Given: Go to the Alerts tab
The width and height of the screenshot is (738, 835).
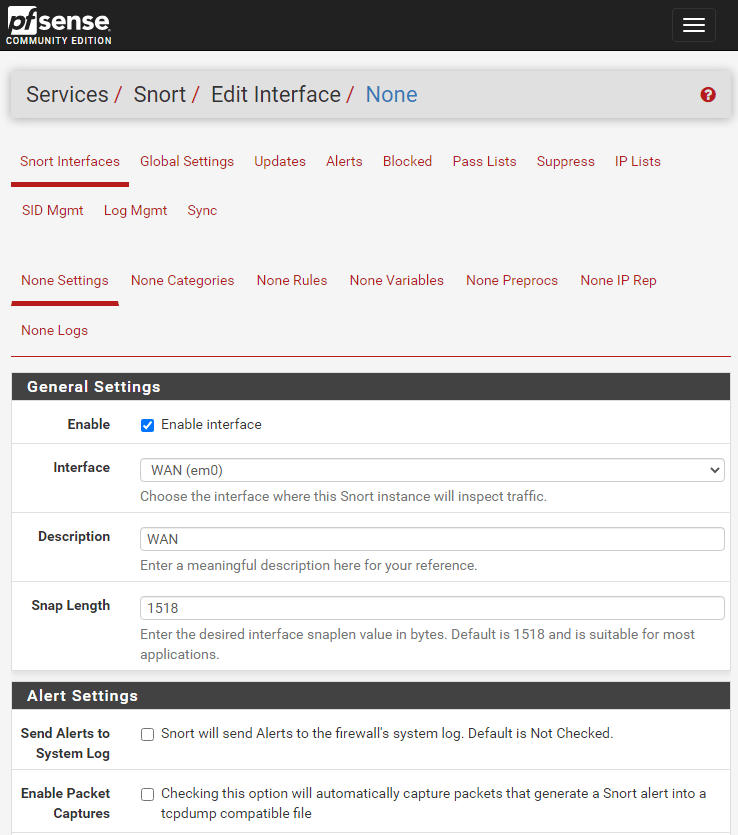Looking at the screenshot, I should (344, 162).
